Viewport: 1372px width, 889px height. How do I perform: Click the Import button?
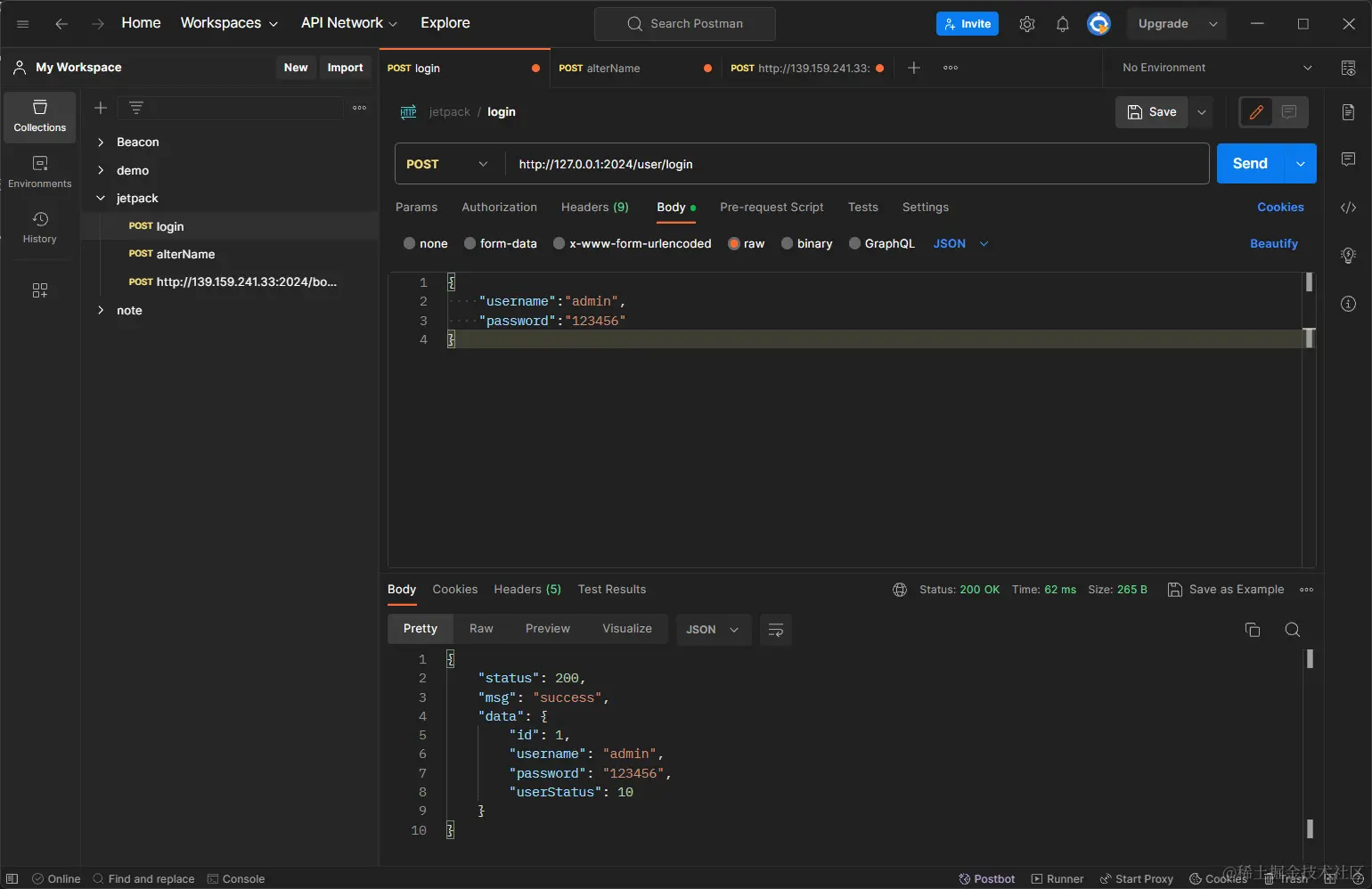point(345,68)
